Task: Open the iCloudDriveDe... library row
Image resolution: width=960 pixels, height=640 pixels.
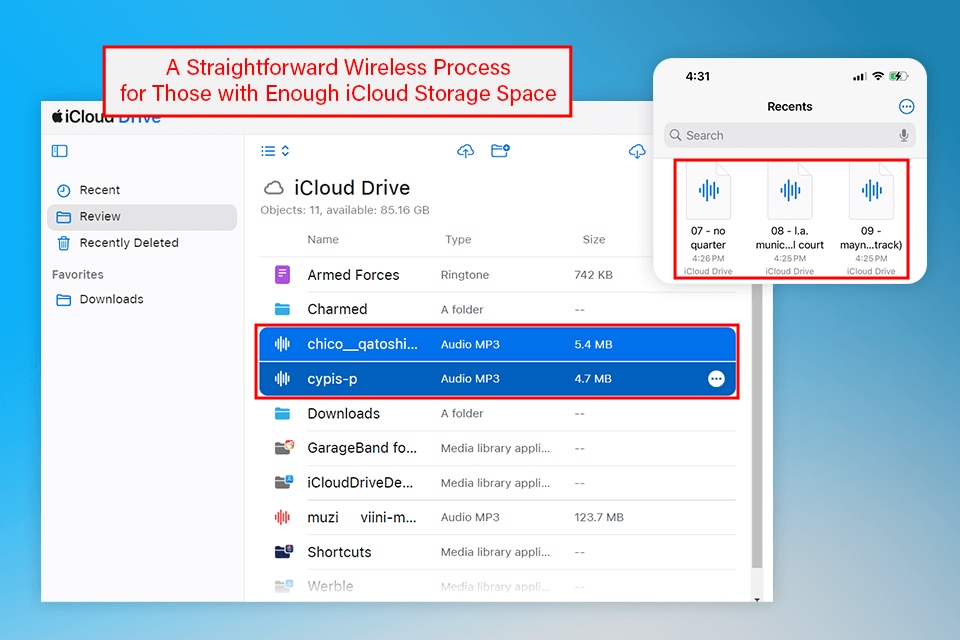Action: tap(497, 483)
